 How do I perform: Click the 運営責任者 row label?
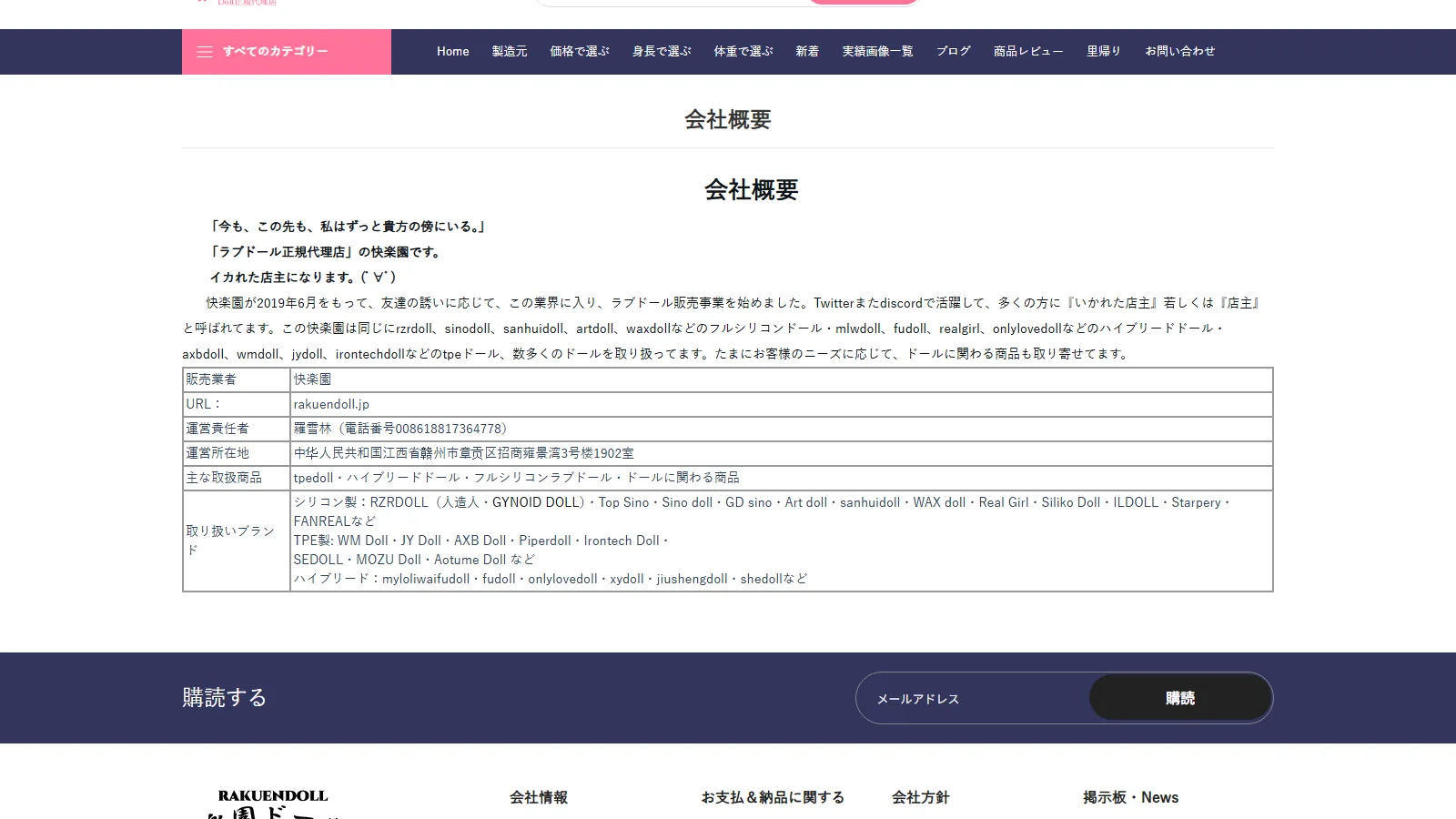click(236, 429)
